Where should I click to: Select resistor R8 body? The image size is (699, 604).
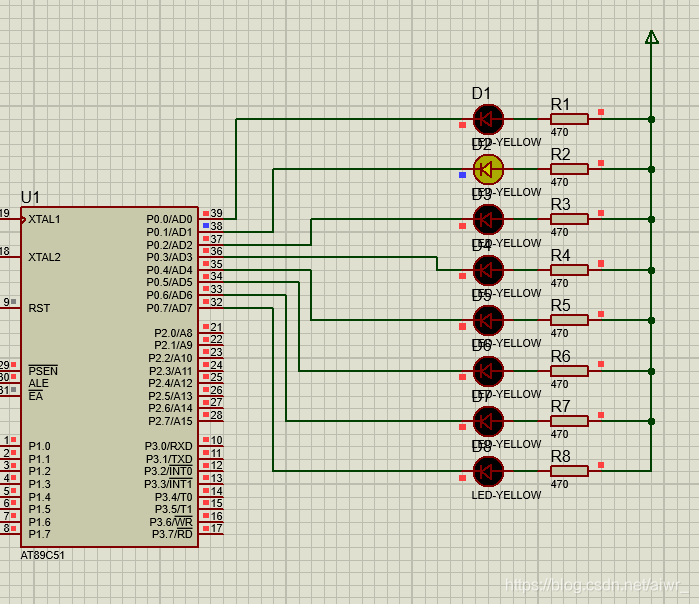(x=569, y=471)
